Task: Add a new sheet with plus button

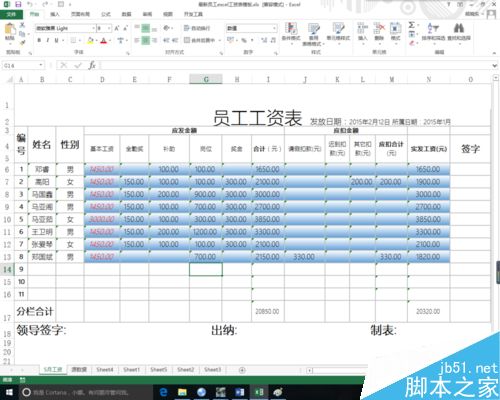Action: click(x=242, y=370)
